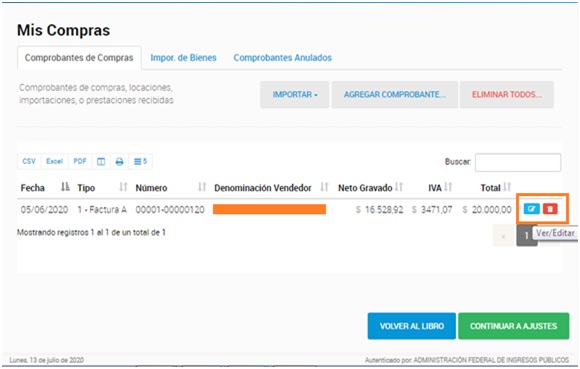This screenshot has width=580, height=369.
Task: Print the table with printer icon
Action: tap(119, 162)
